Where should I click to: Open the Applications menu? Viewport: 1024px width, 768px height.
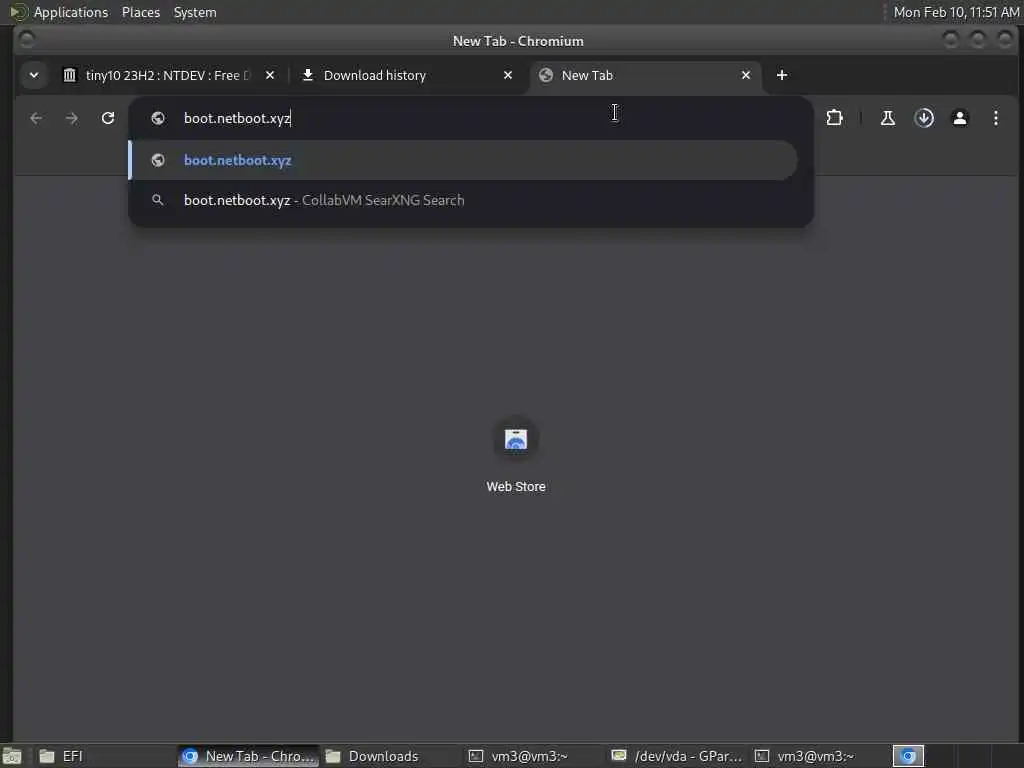point(71,12)
